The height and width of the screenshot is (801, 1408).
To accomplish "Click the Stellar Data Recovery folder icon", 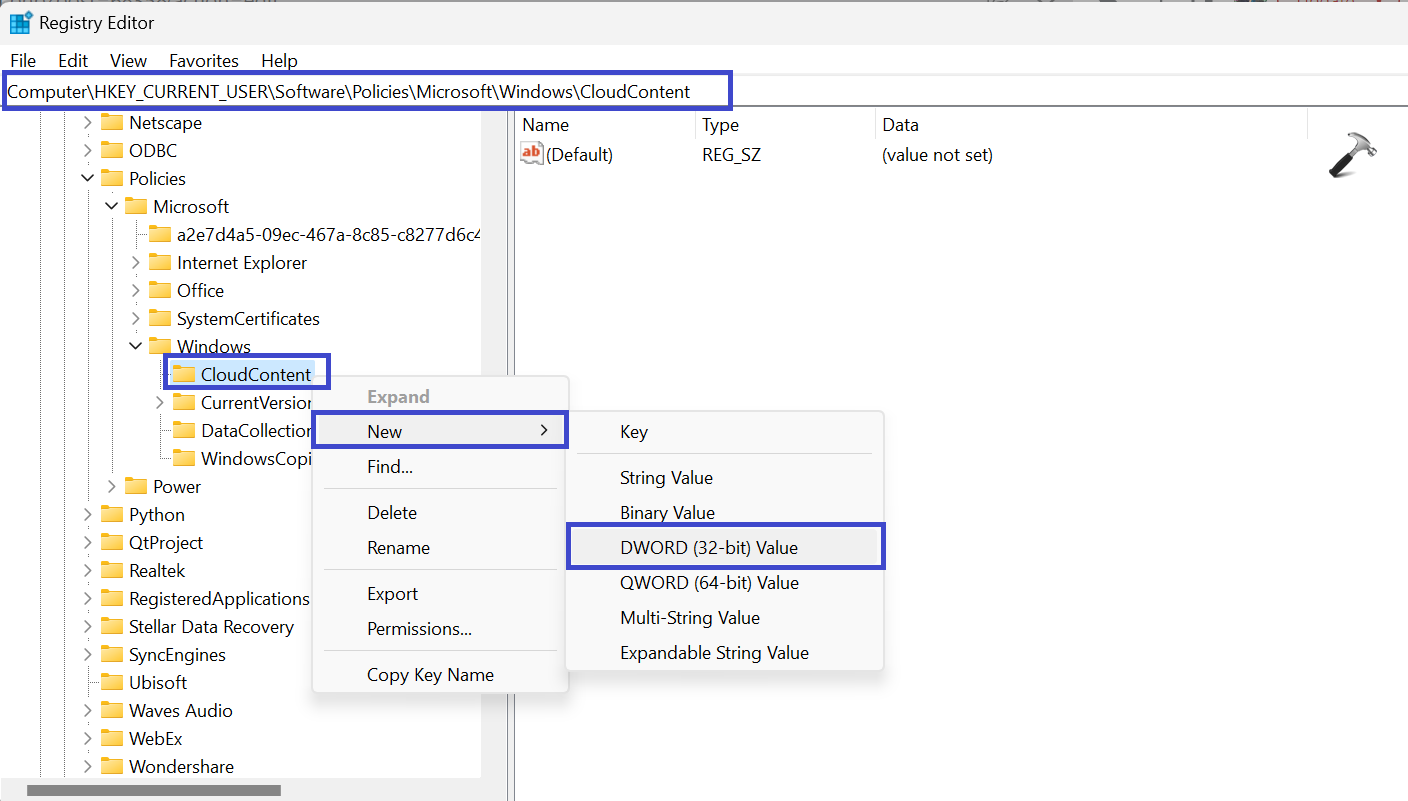I will tap(112, 626).
